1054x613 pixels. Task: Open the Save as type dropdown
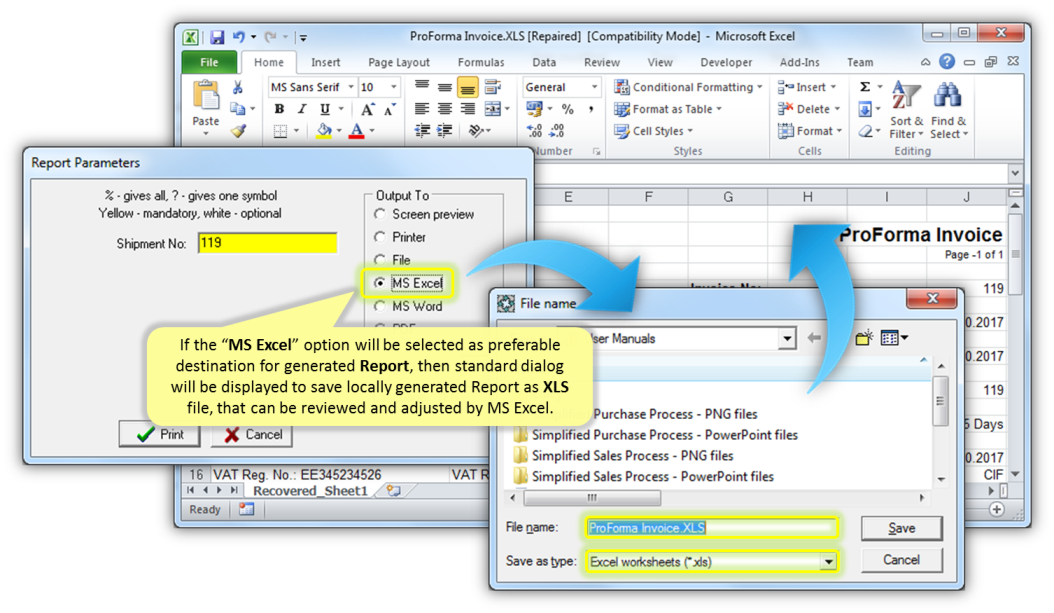click(x=829, y=561)
